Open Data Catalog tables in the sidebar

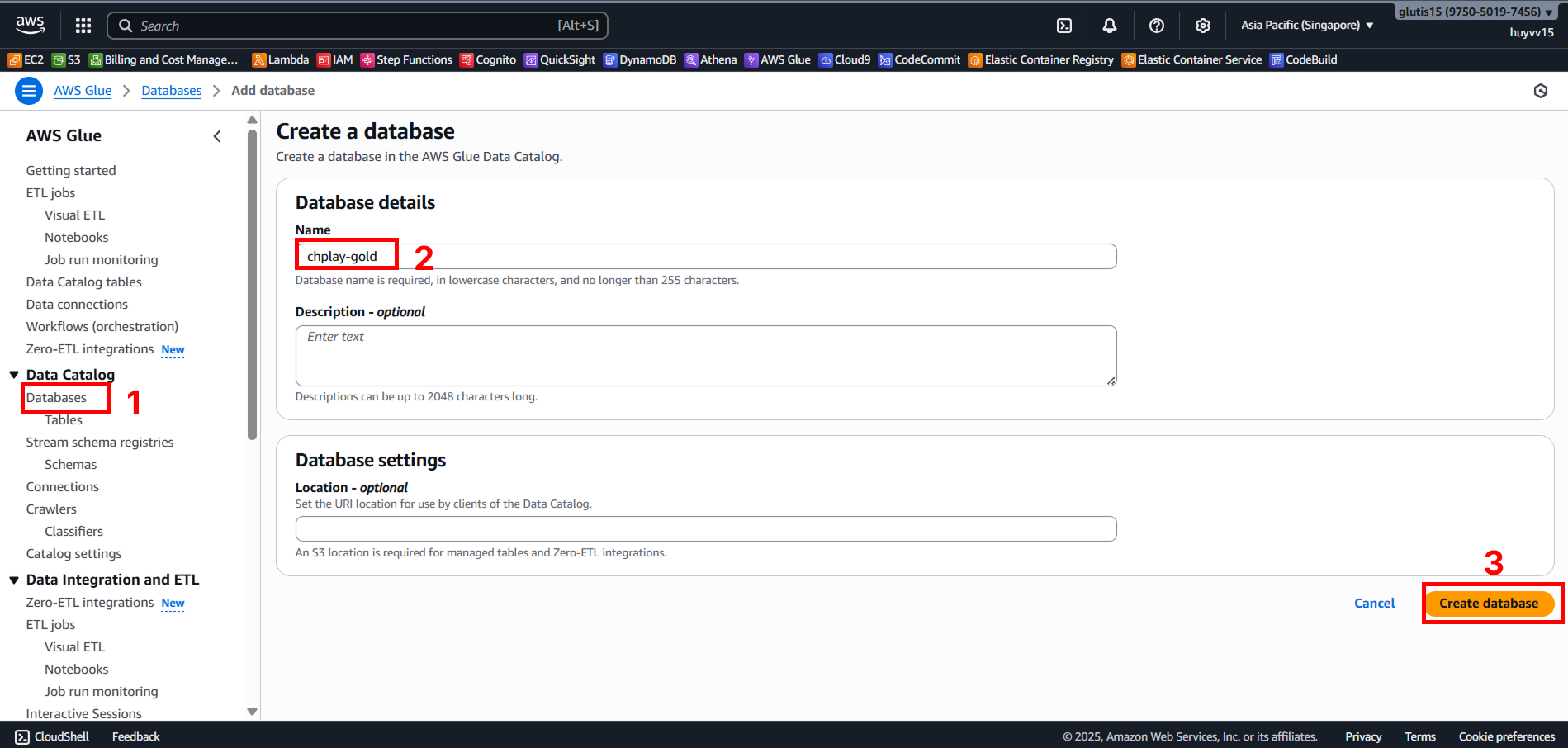[x=83, y=282]
